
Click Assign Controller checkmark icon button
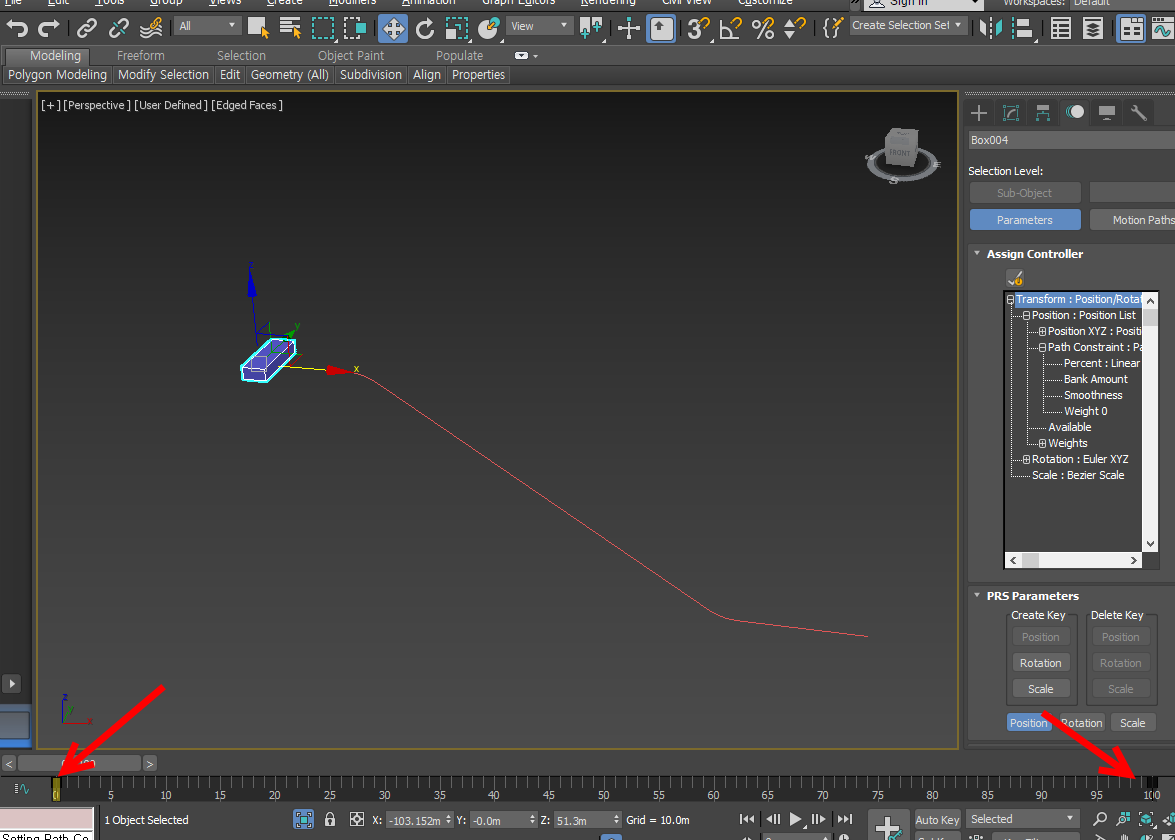[x=1015, y=278]
